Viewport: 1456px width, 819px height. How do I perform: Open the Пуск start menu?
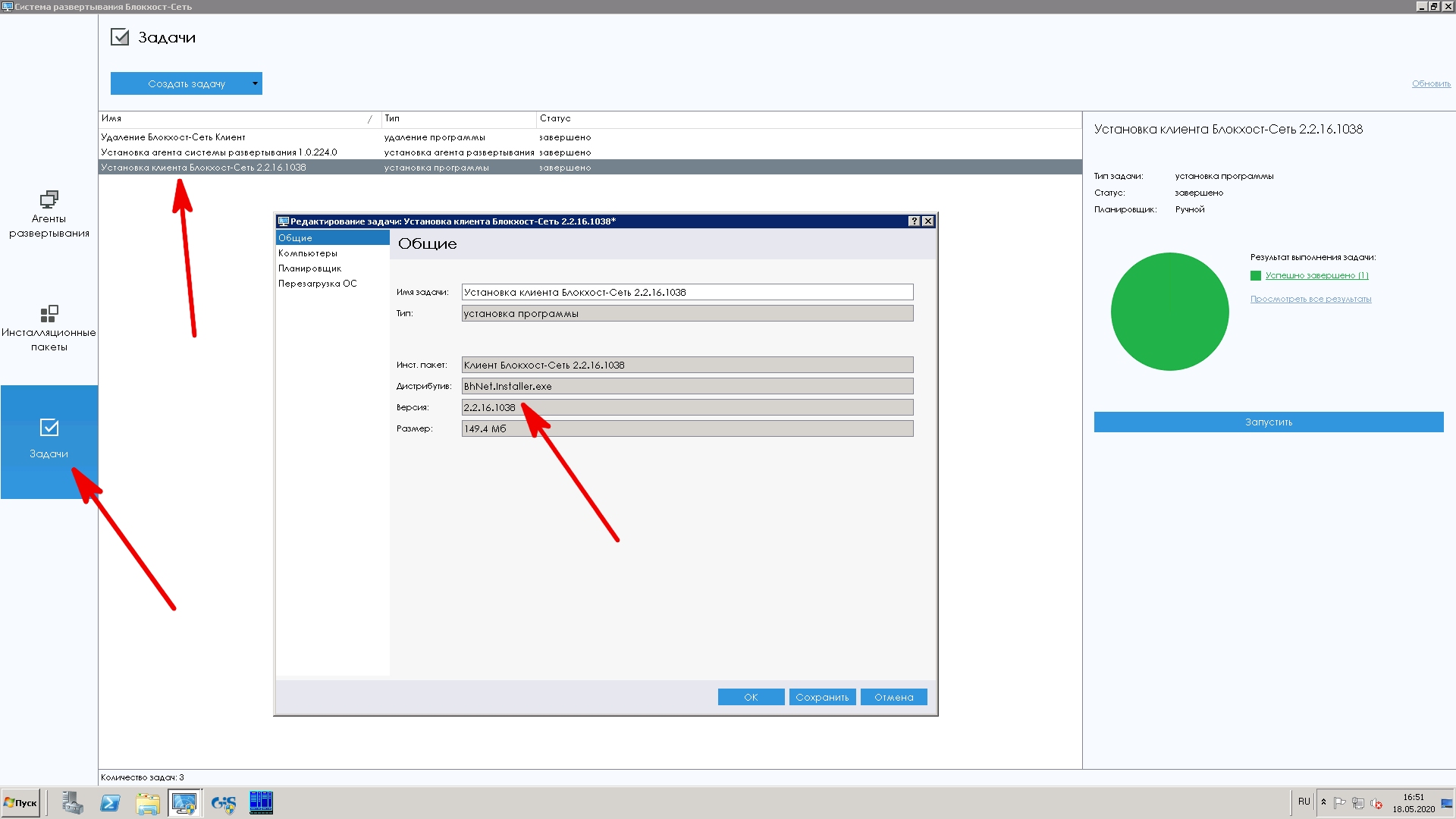pyautogui.click(x=20, y=802)
